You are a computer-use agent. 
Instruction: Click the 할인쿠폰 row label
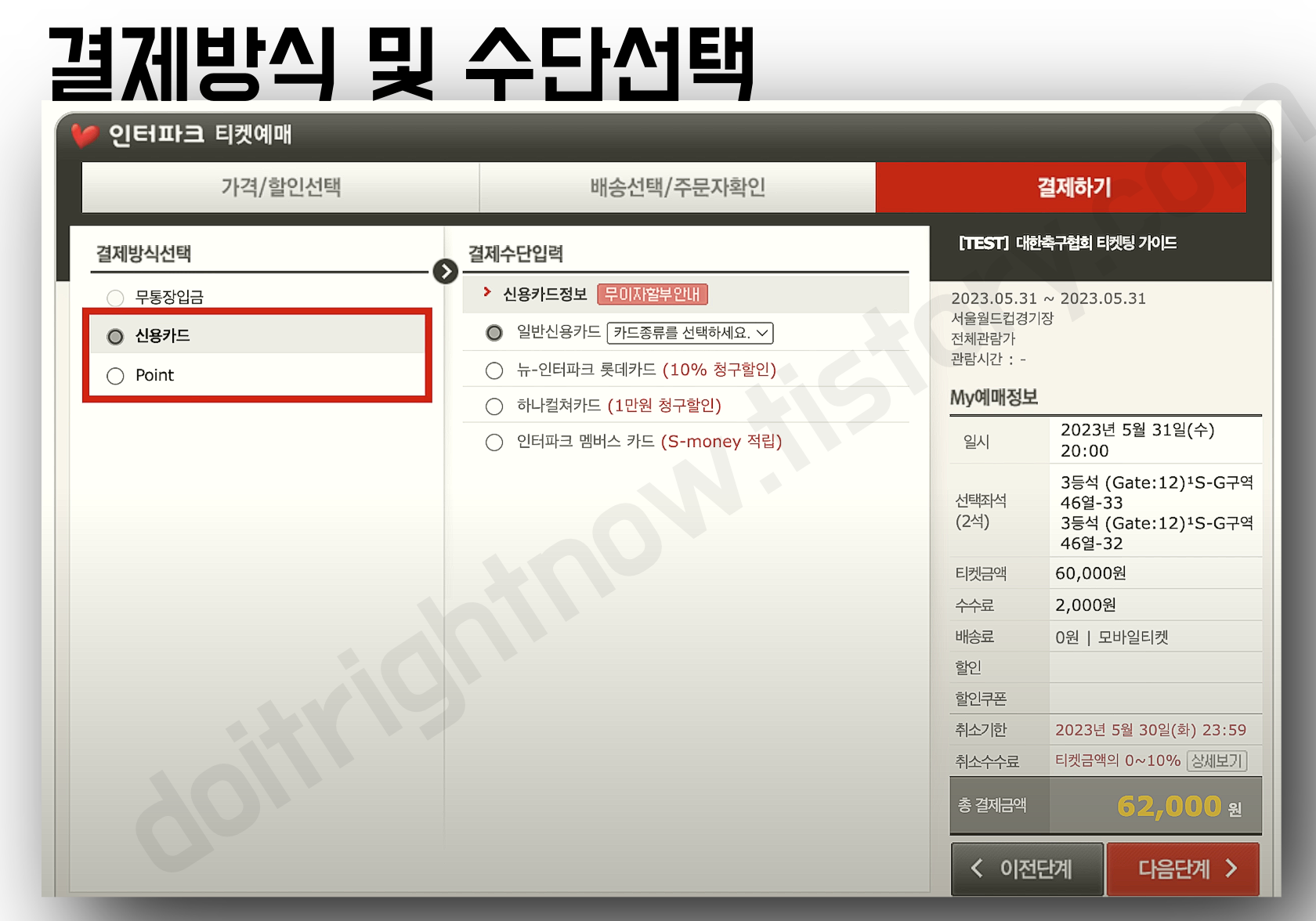[980, 699]
